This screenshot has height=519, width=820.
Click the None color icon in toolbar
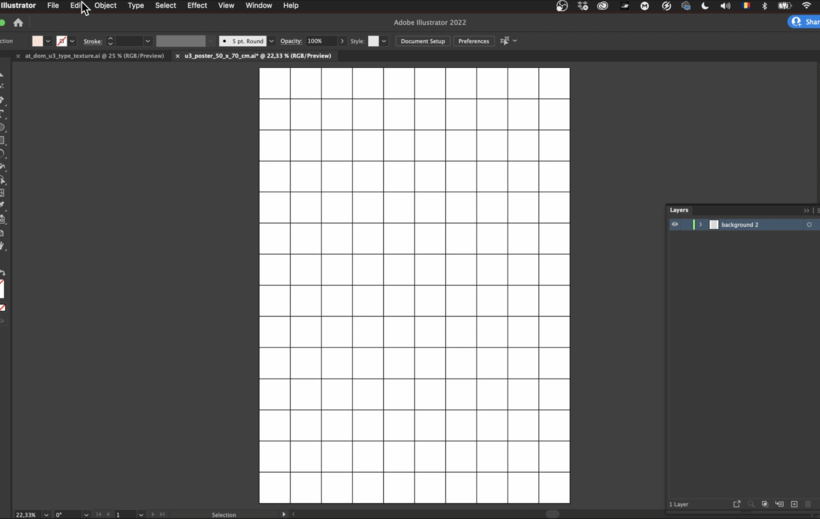(x=2, y=308)
